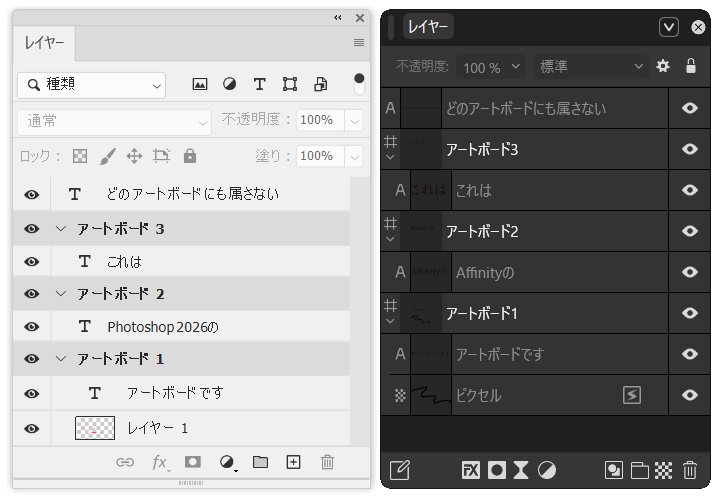722x498 pixels.
Task: Click the レイヤー 1 layer thumbnail
Action: [x=94, y=429]
